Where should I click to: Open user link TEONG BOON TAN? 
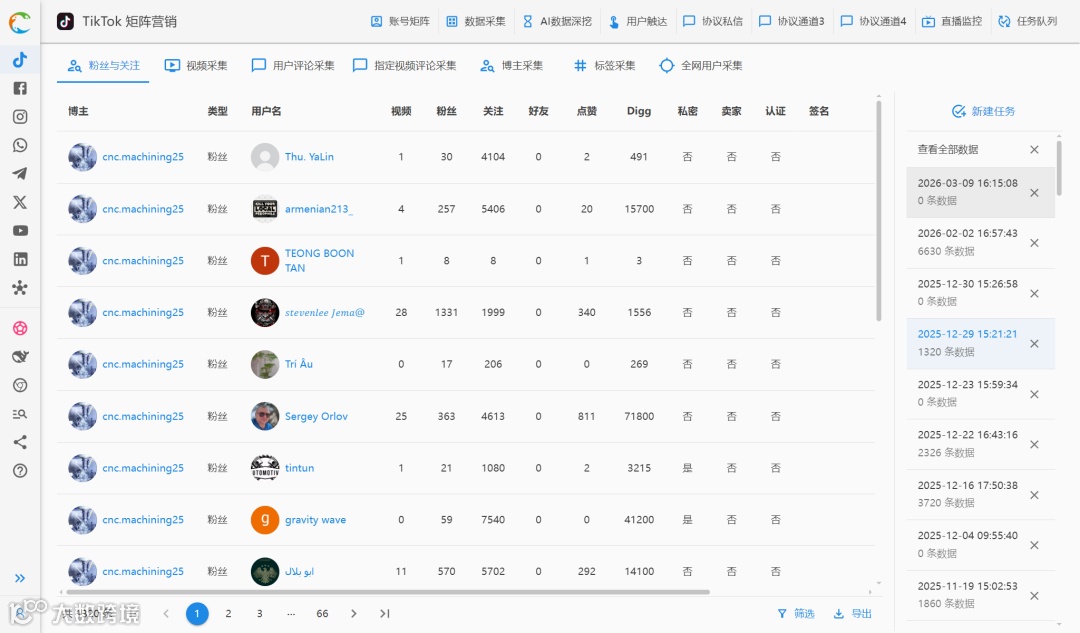pyautogui.click(x=320, y=260)
